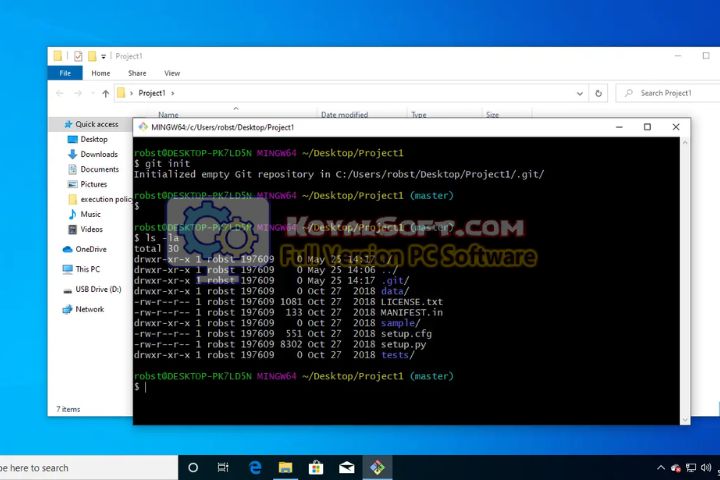Select Network in navigation pane
This screenshot has width=720, height=480.
click(90, 309)
